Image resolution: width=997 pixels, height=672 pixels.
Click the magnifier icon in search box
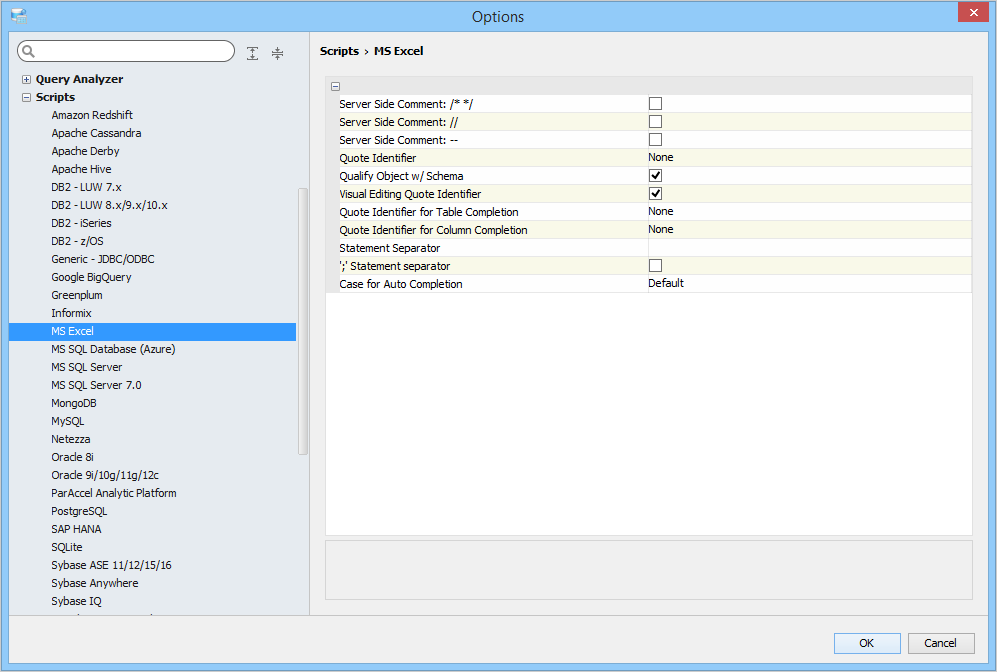(x=28, y=51)
